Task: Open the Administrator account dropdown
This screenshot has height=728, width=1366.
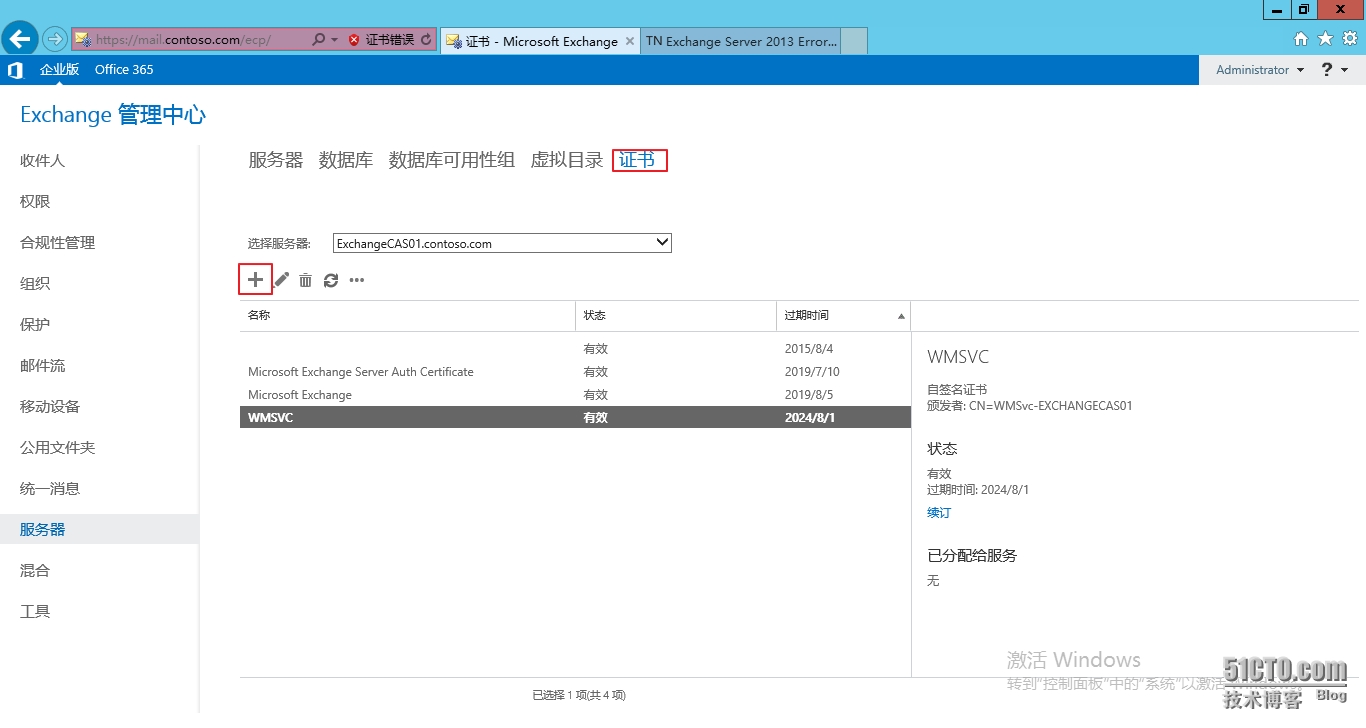Action: (1256, 69)
